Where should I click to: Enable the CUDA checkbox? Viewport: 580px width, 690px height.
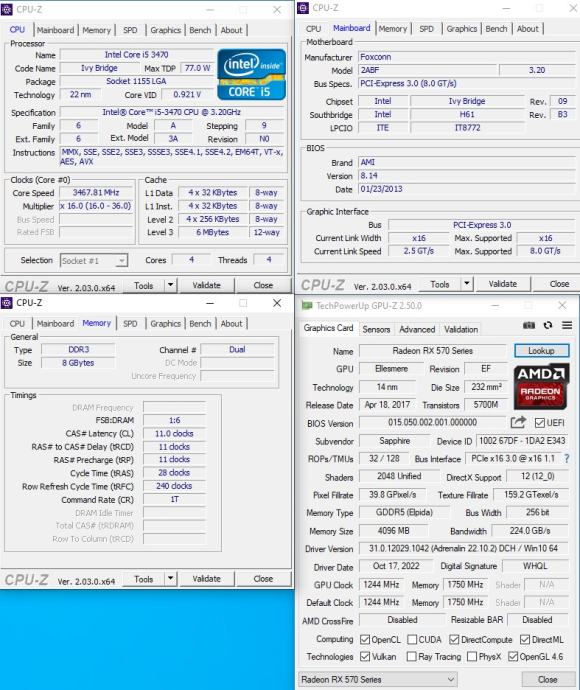[412, 639]
